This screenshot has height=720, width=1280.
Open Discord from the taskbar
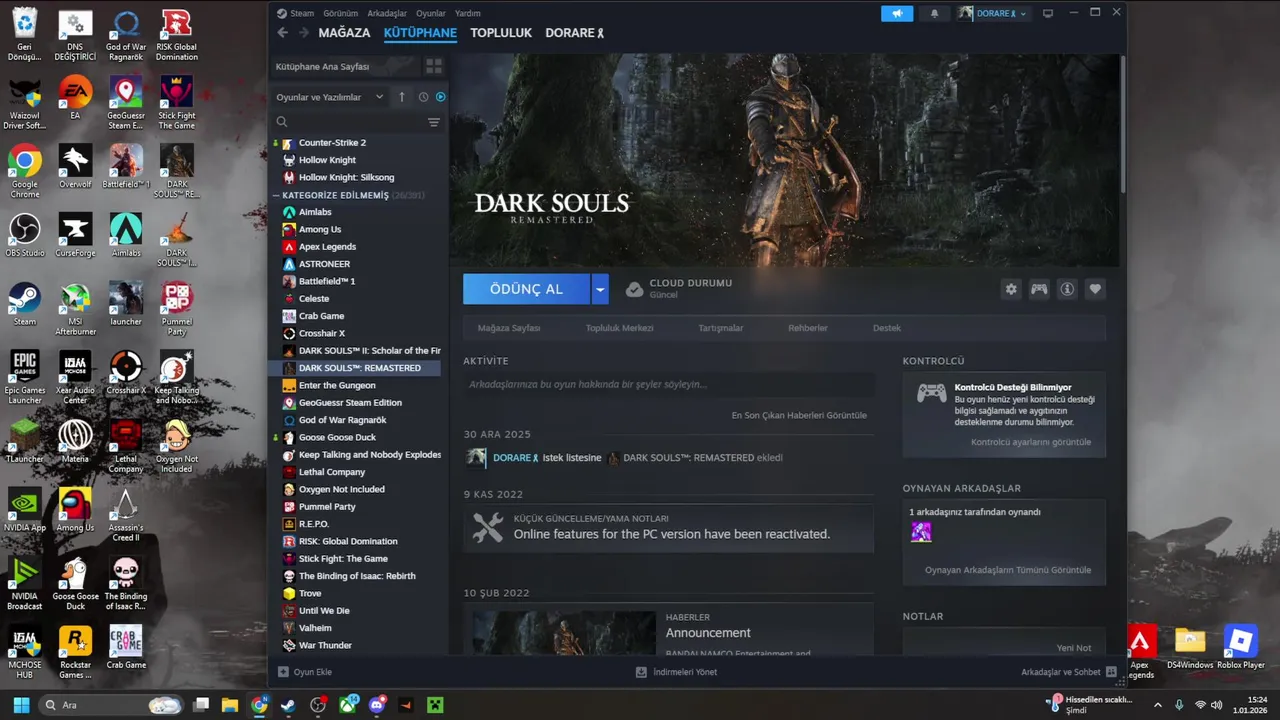pos(377,705)
